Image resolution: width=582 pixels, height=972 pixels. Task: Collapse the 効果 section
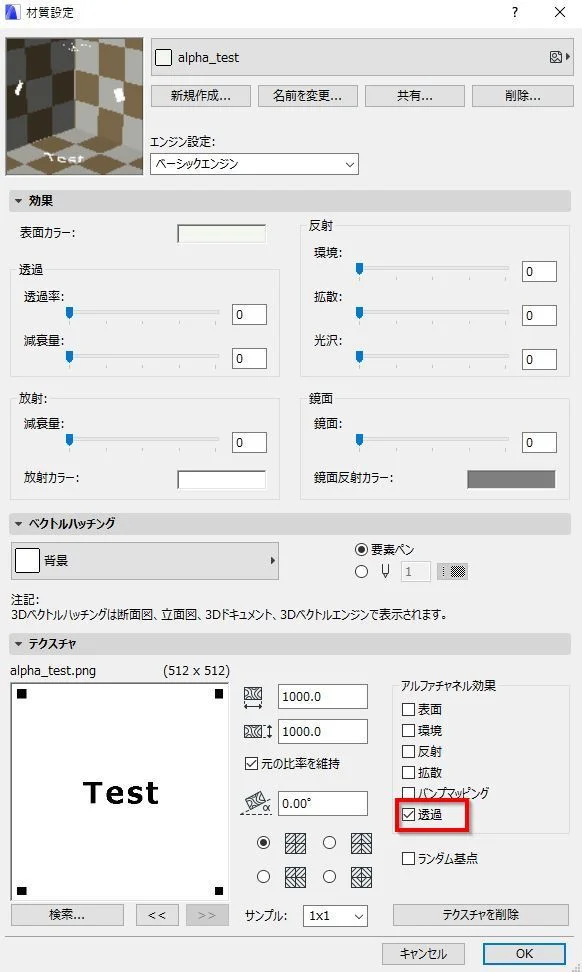tap(19, 201)
